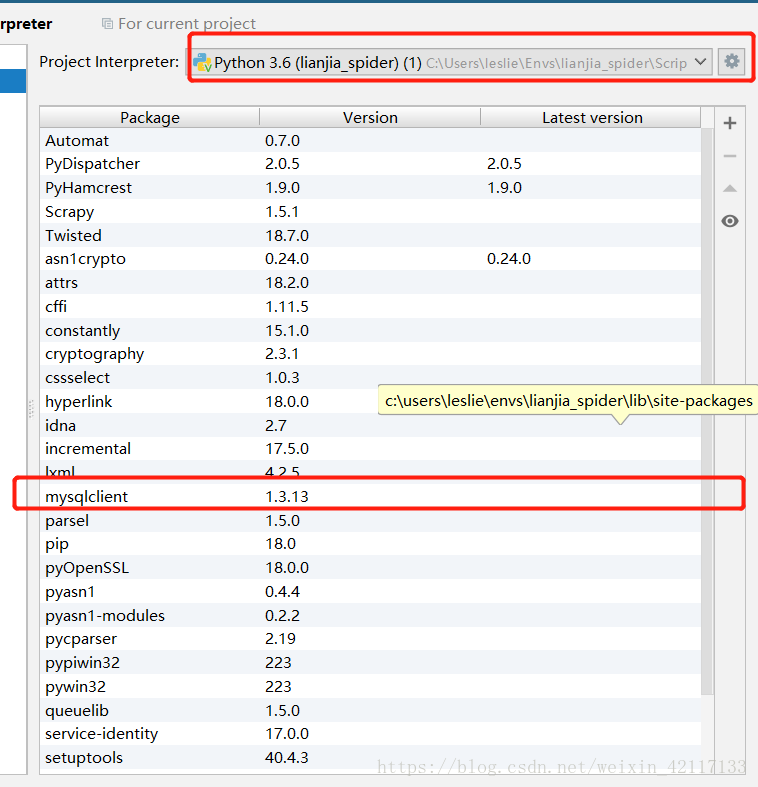
Task: Select the queuelib package row
Action: [370, 711]
